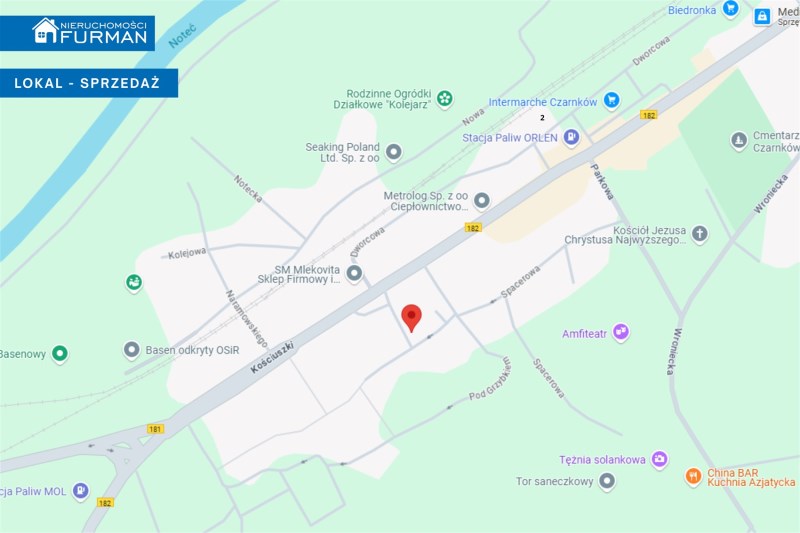Image resolution: width=800 pixels, height=533 pixels.
Task: Click the Stacja Paliw MOL fuel icon
Action: tap(81, 491)
